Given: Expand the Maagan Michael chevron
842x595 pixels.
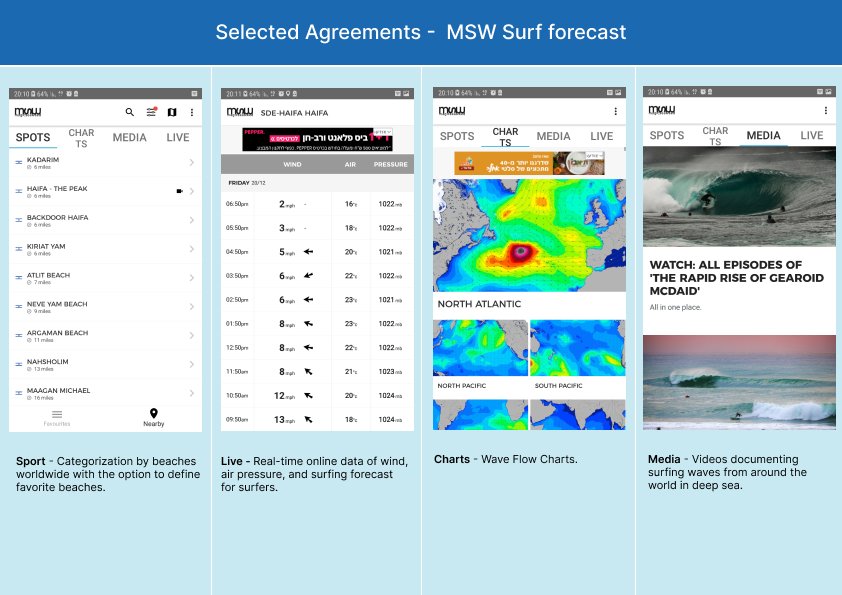Looking at the screenshot, I should (192, 393).
